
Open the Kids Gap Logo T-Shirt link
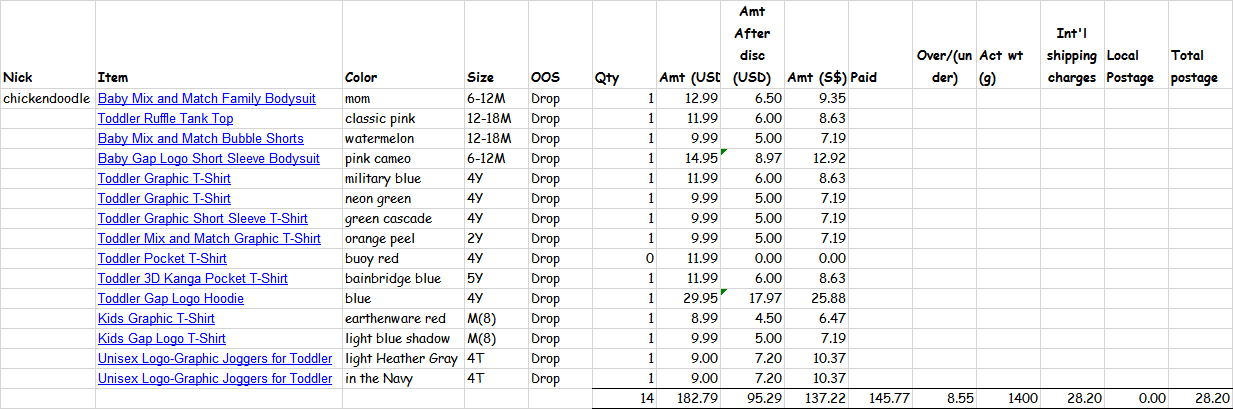coord(161,339)
